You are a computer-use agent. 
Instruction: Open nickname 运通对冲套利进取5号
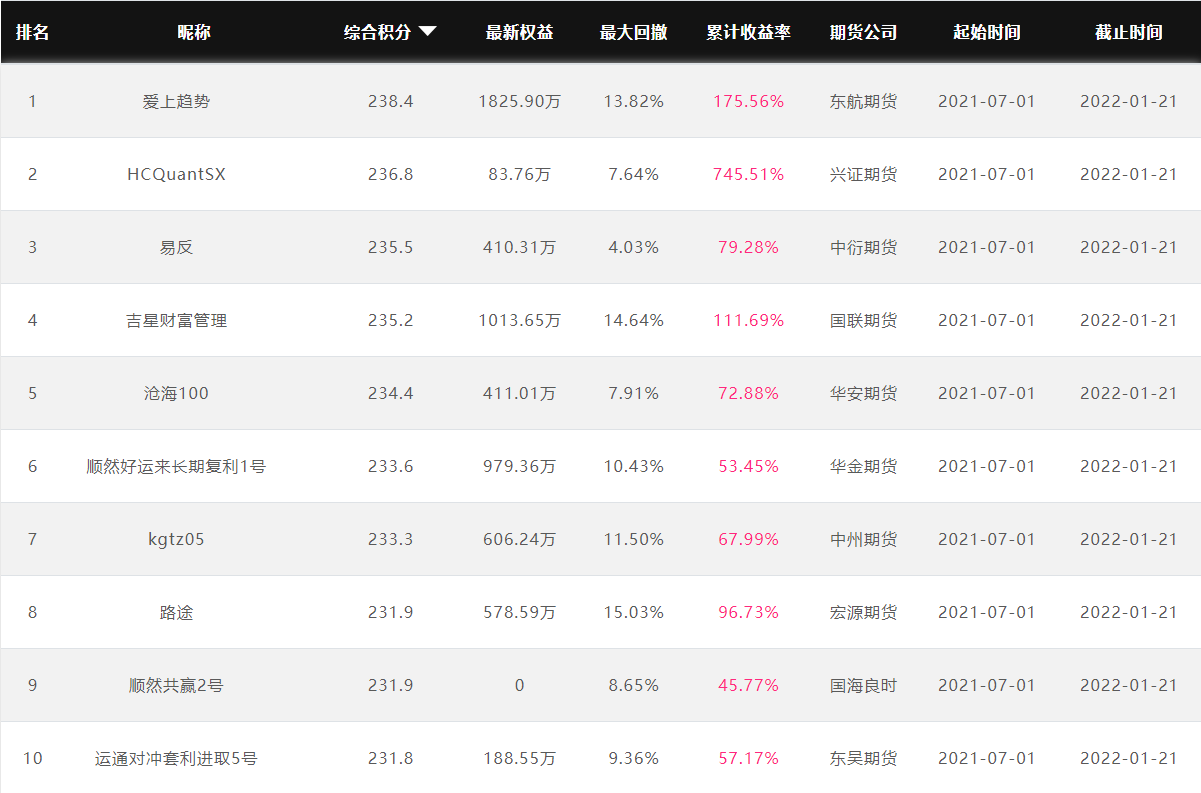[x=176, y=758]
